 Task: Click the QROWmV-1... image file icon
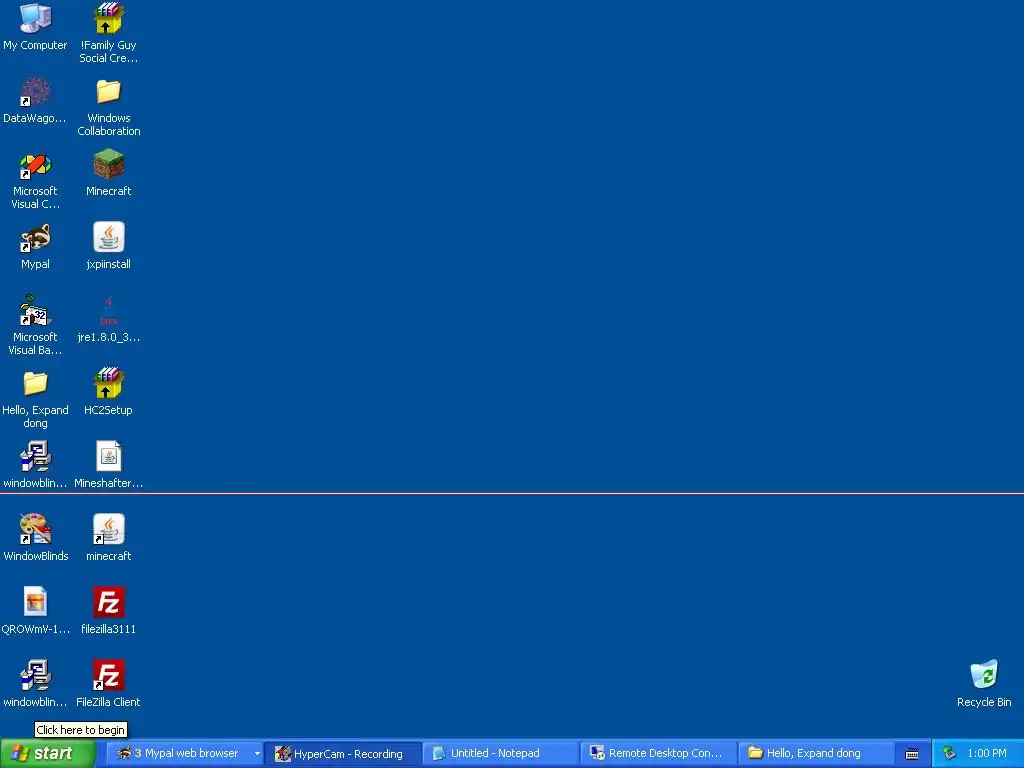click(35, 603)
